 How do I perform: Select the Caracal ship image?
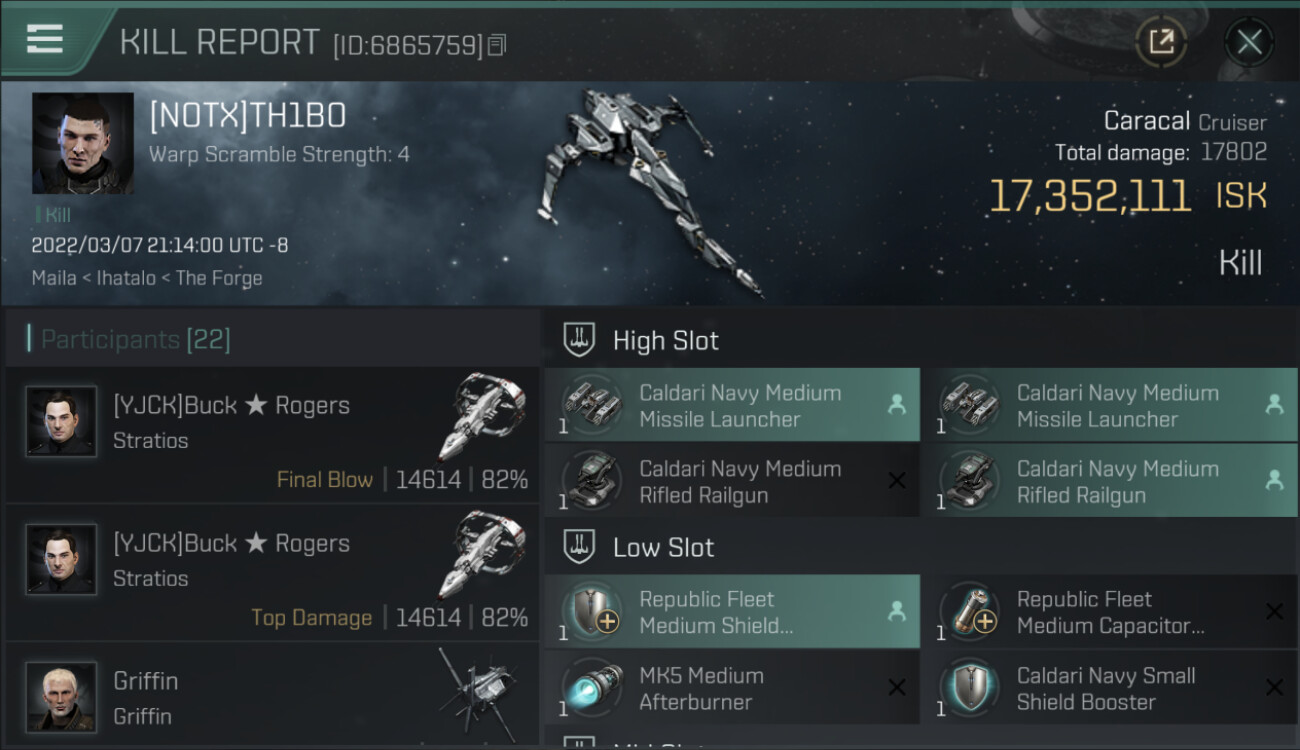640,190
